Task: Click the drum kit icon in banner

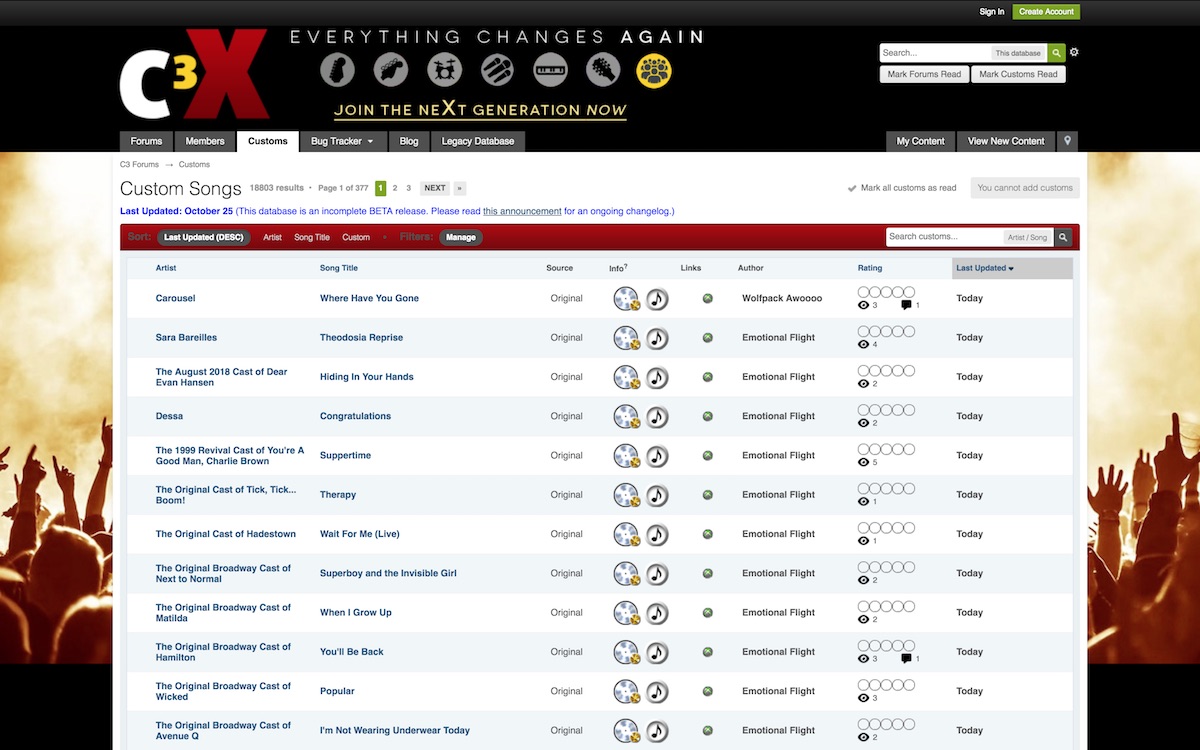Action: (x=444, y=70)
